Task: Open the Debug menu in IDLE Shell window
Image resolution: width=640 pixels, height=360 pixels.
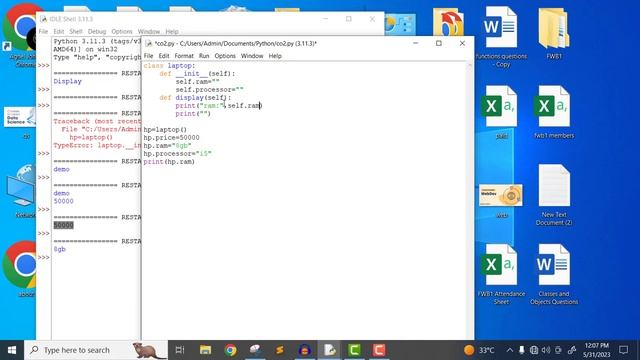Action: click(x=97, y=31)
